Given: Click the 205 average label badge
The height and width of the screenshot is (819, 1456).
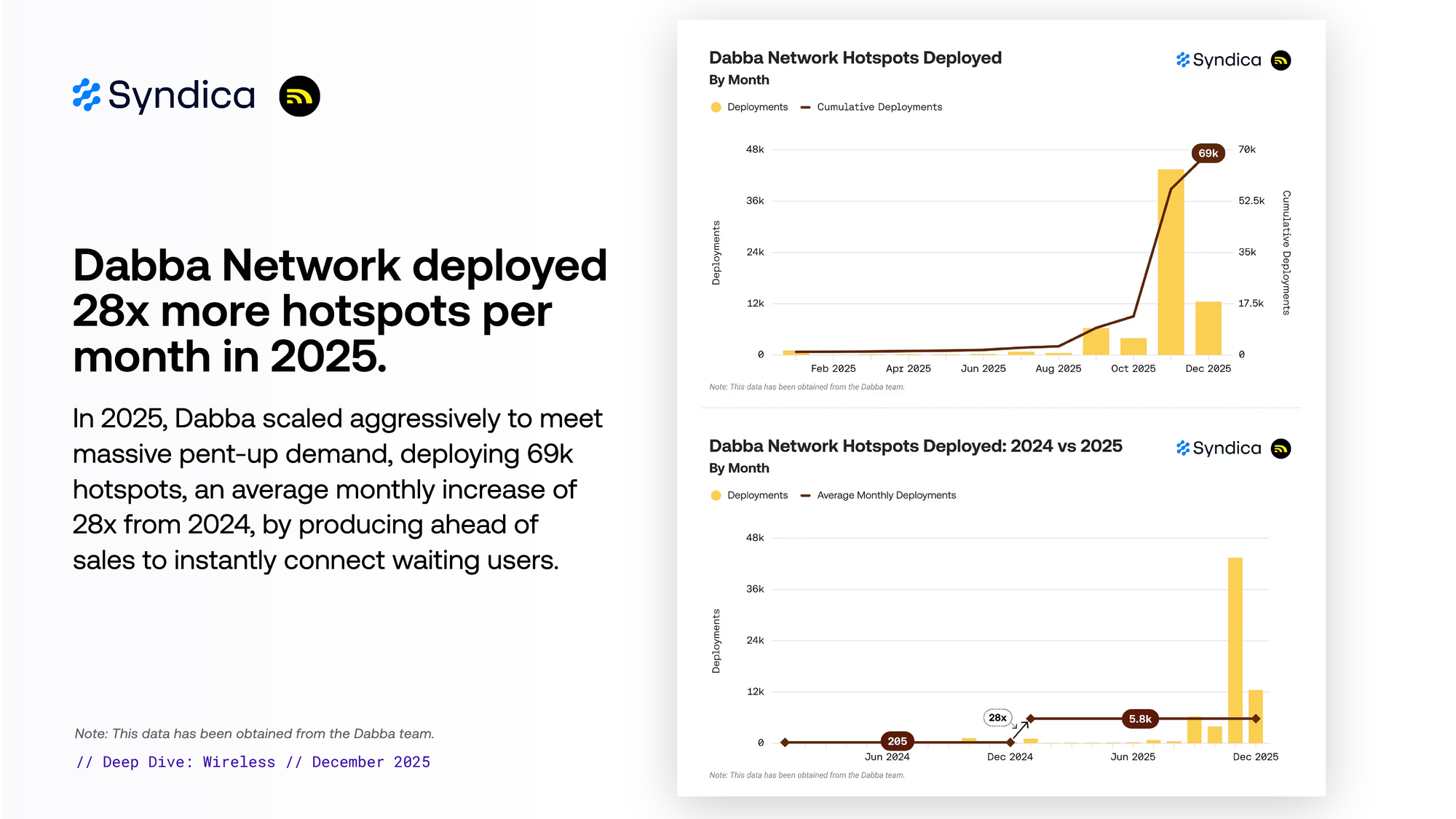Looking at the screenshot, I should [x=897, y=741].
